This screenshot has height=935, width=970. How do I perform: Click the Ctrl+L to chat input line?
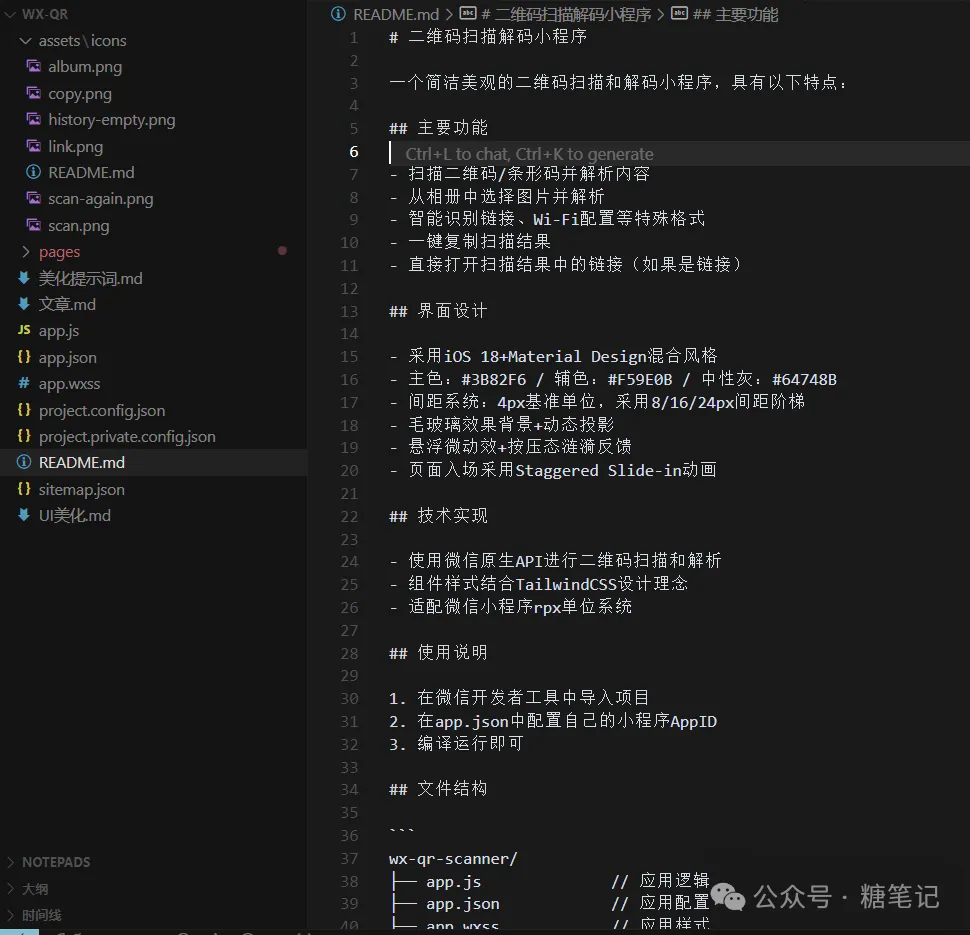[x=679, y=153]
